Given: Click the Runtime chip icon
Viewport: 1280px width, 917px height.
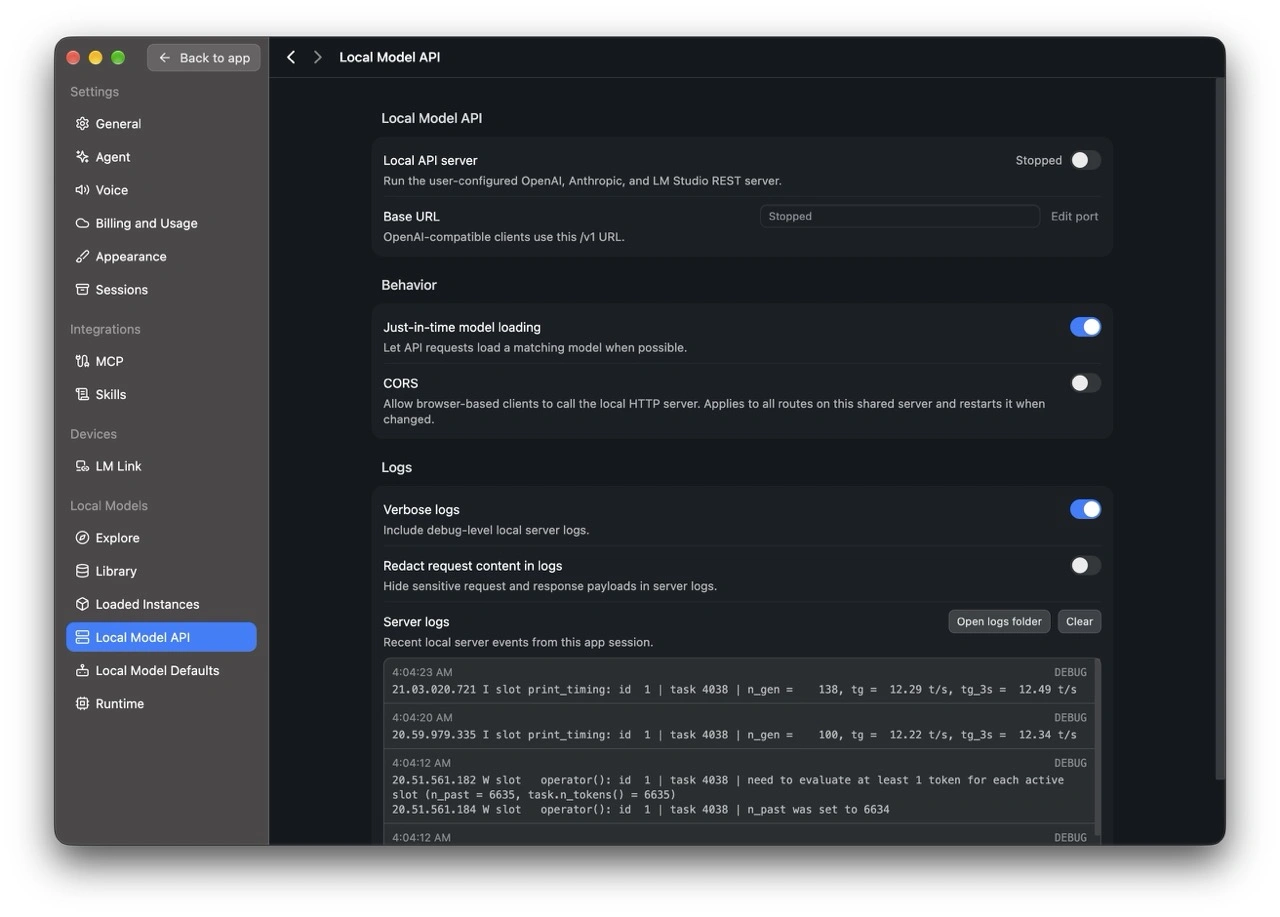Looking at the screenshot, I should tap(82, 704).
